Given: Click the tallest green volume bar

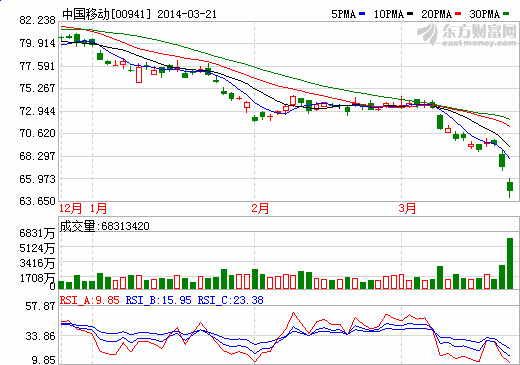Looking at the screenshot, I should coord(510,263).
